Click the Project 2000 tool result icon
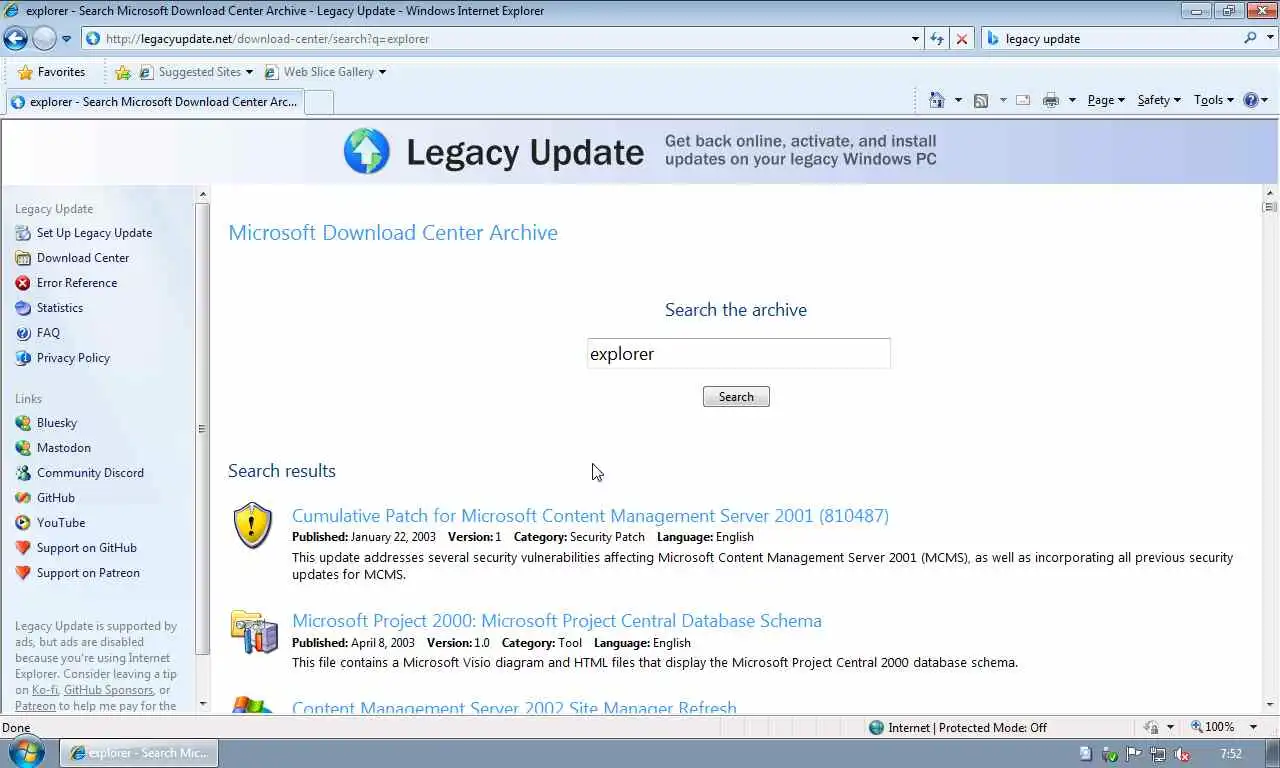This screenshot has height=768, width=1280. pos(253,632)
